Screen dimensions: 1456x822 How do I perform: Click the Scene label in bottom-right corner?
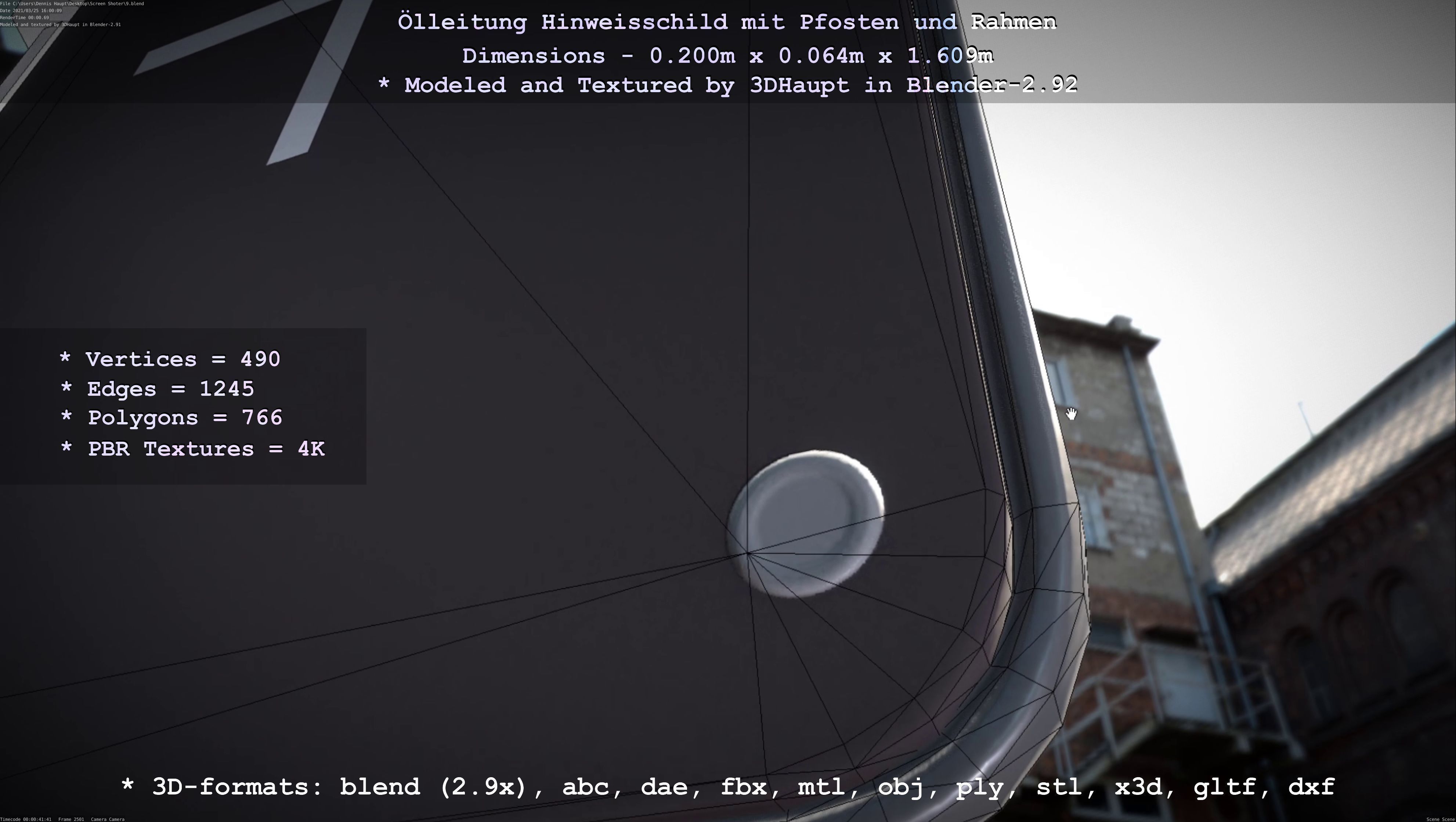click(1440, 819)
